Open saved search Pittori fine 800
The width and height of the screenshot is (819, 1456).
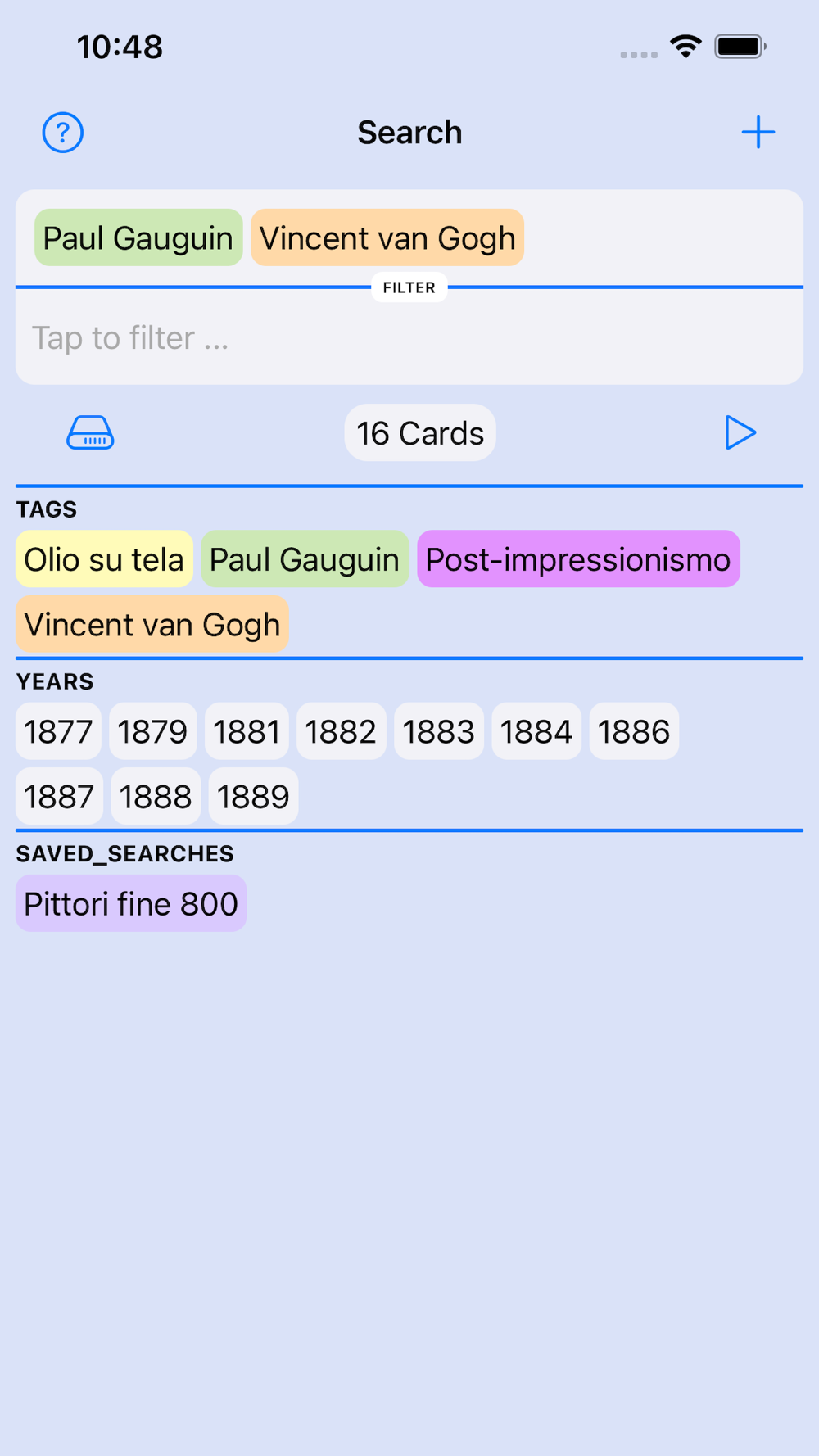131,903
